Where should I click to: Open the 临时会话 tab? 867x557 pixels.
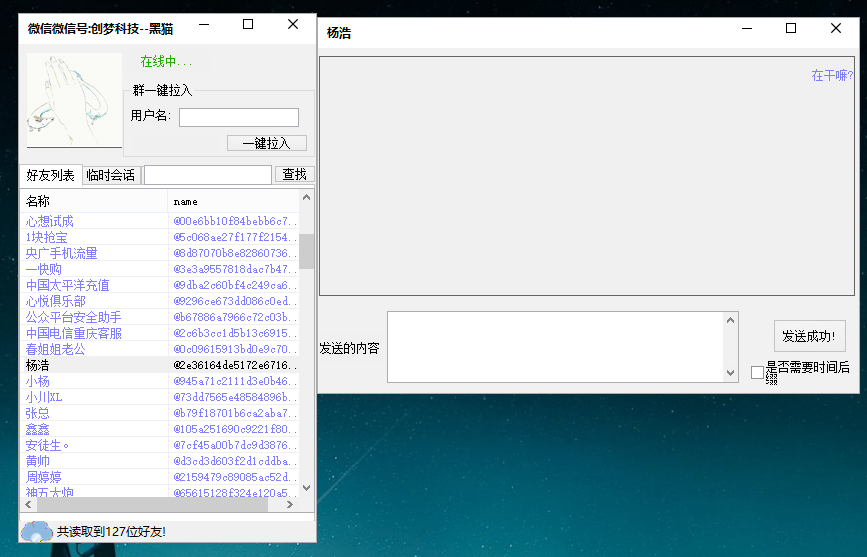(x=110, y=175)
